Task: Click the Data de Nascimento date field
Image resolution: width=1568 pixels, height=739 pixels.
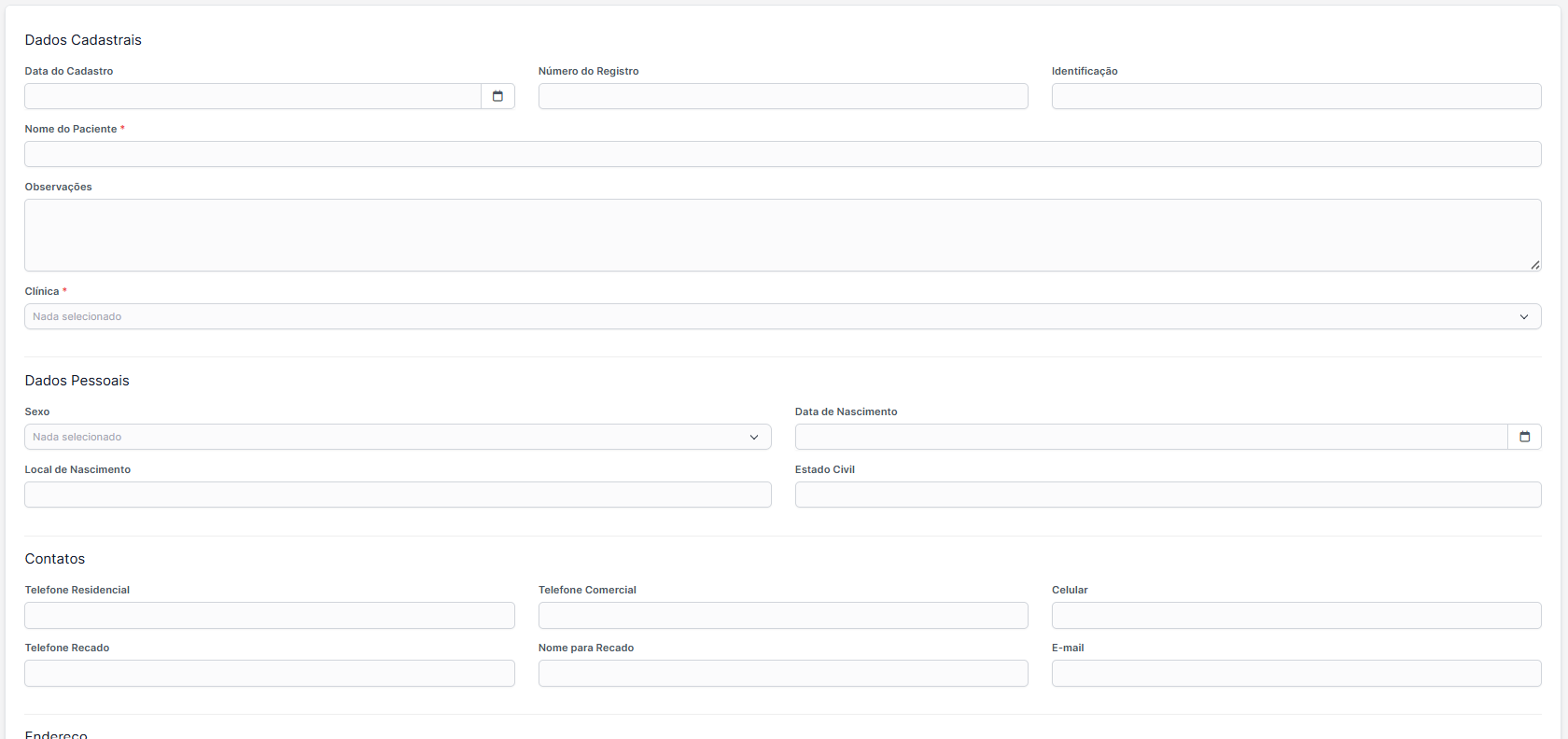Action: [1151, 437]
